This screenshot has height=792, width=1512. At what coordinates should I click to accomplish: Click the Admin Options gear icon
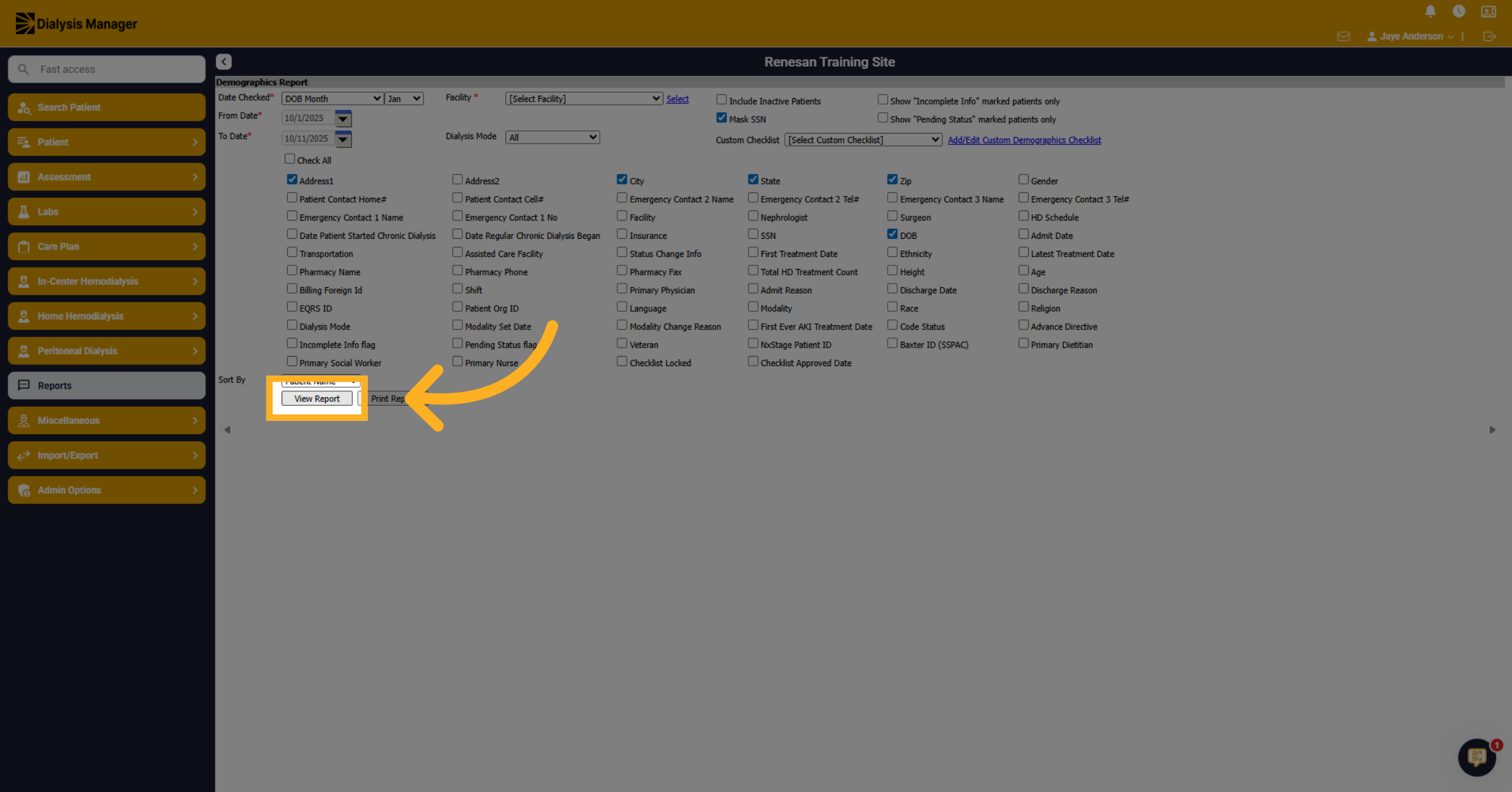point(24,490)
